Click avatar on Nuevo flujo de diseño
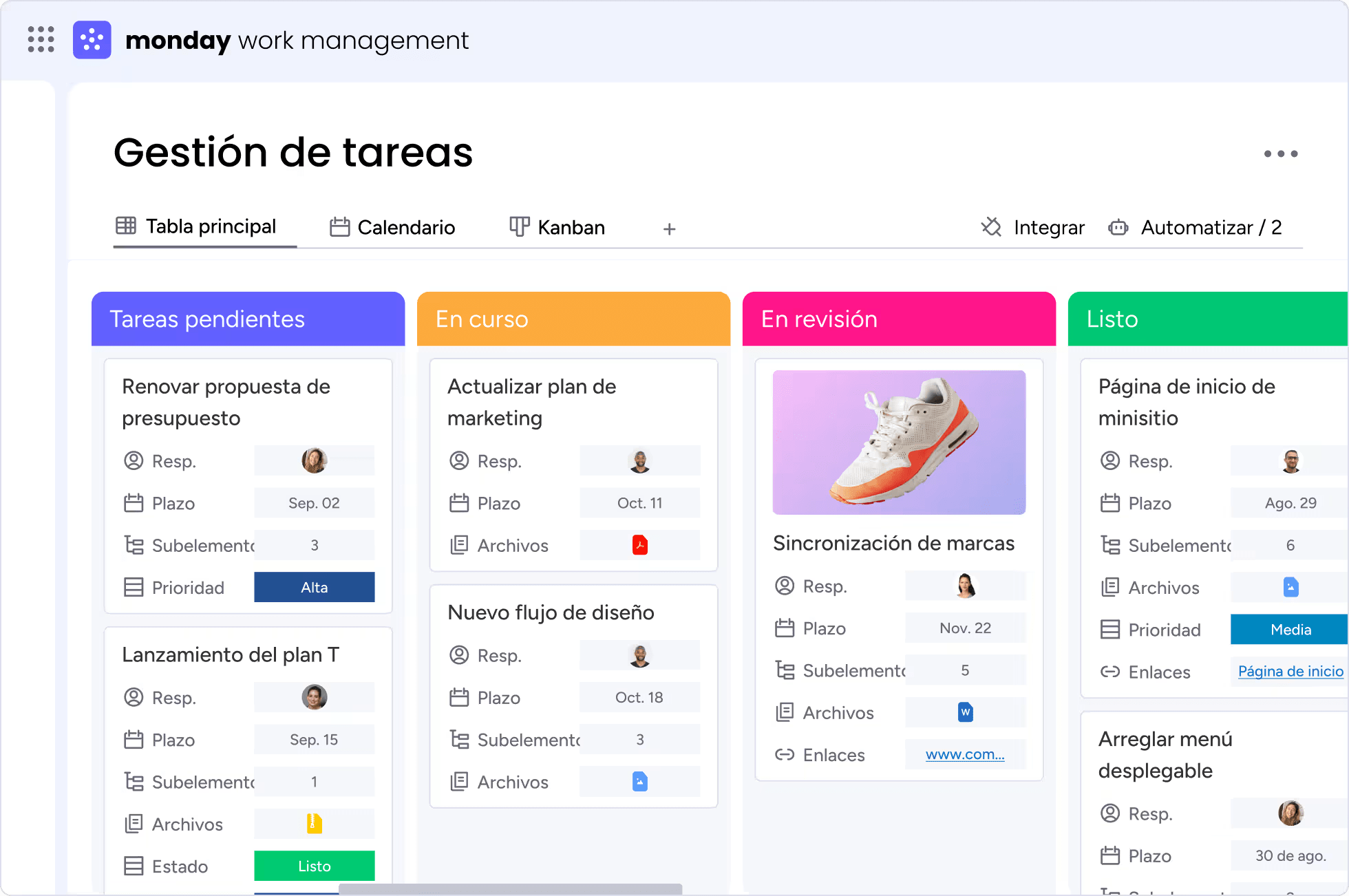Viewport: 1349px width, 896px height. pos(640,655)
